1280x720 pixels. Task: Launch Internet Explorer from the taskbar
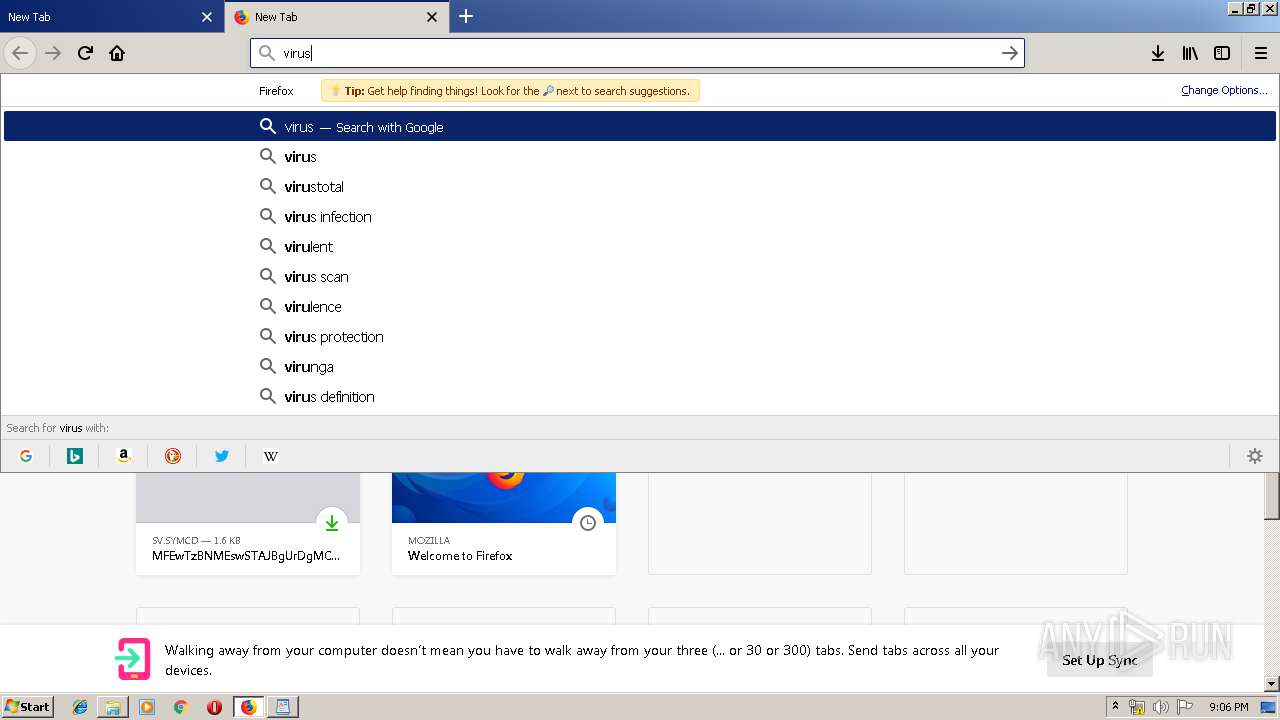pos(80,707)
